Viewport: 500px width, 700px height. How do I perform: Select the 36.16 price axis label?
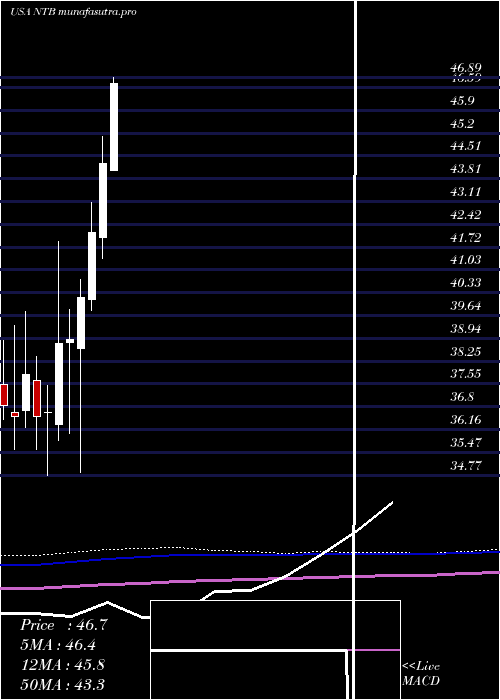click(465, 420)
